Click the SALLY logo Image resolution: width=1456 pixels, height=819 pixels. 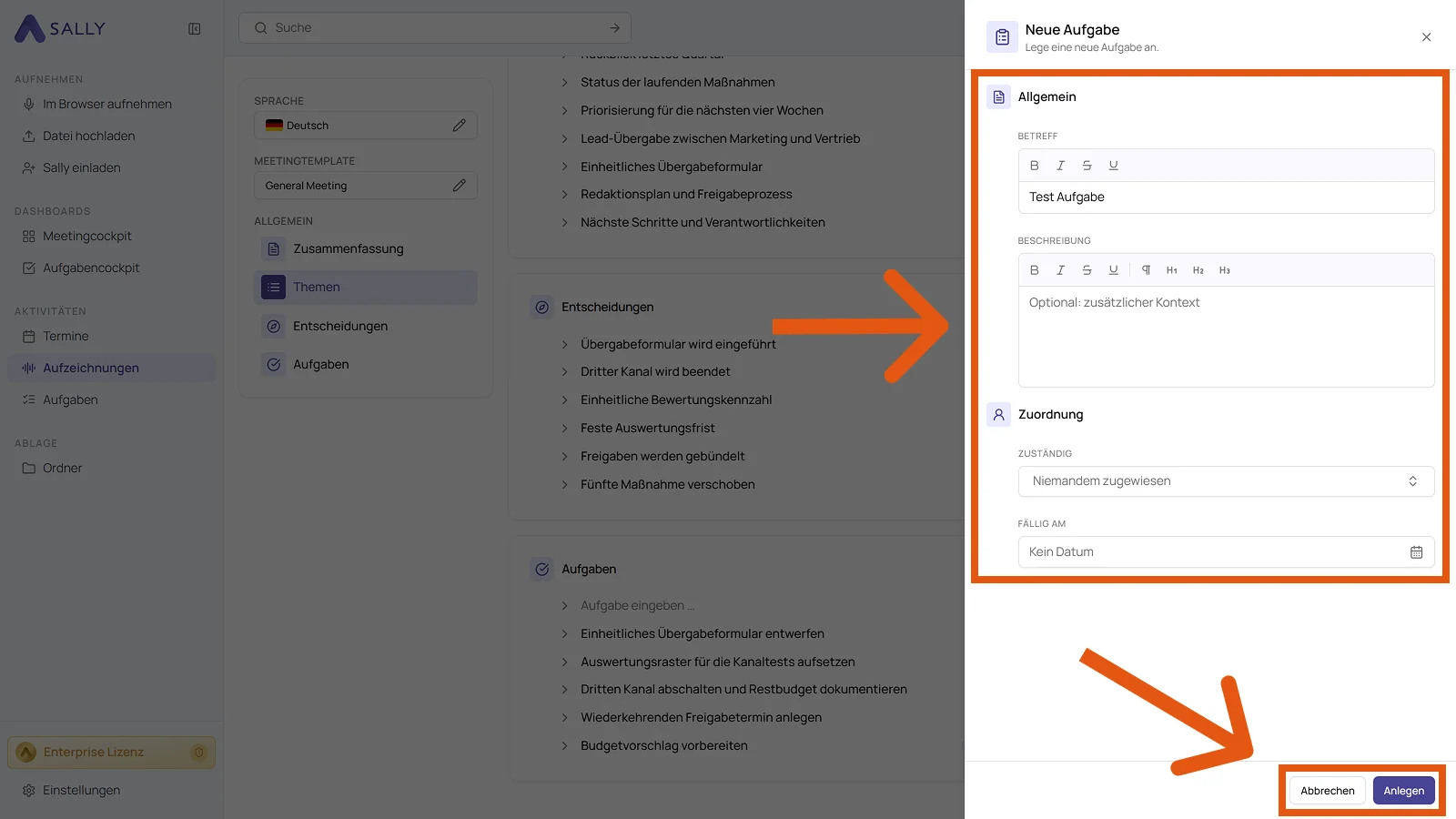point(60,28)
